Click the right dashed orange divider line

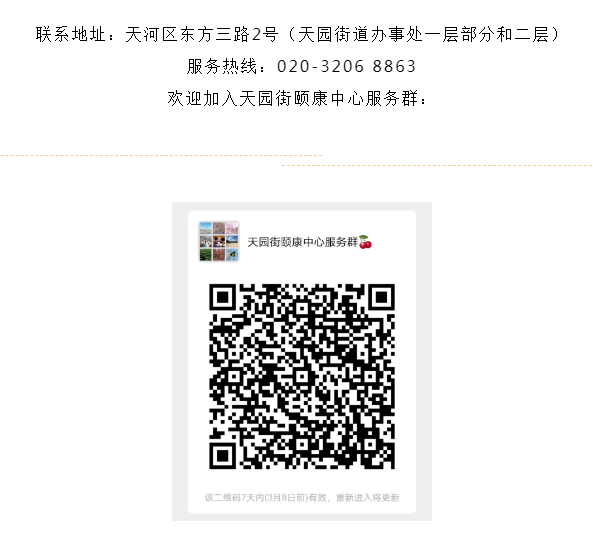point(437,165)
